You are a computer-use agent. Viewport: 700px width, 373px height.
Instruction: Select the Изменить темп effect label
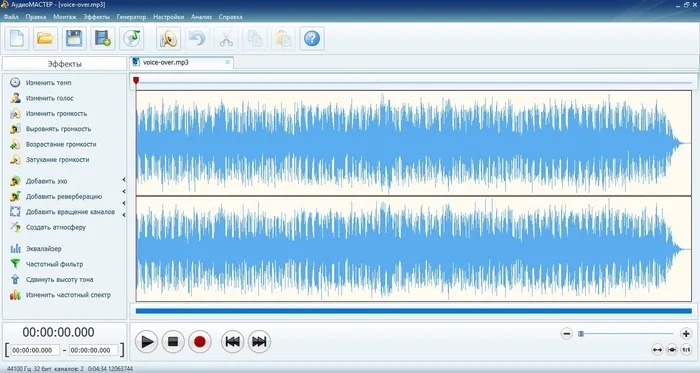pos(48,83)
